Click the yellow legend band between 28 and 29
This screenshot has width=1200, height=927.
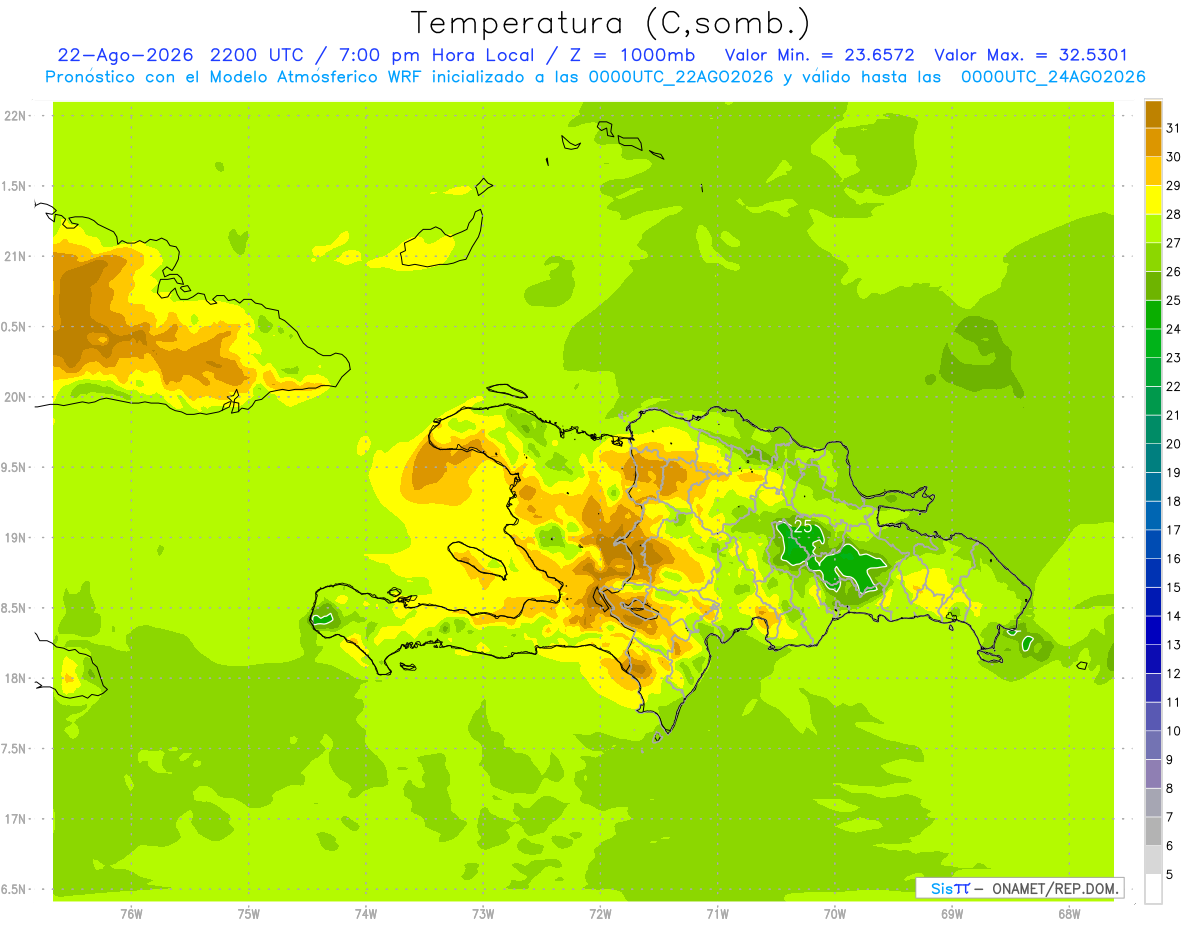1153,200
